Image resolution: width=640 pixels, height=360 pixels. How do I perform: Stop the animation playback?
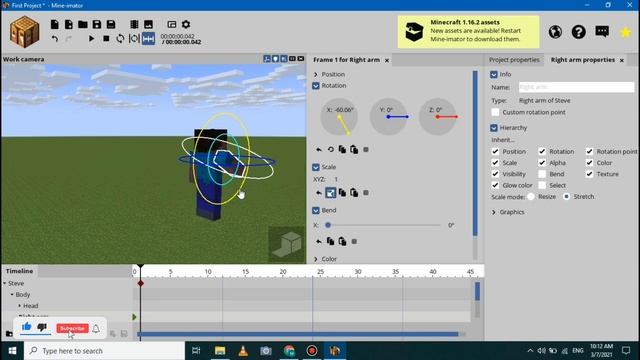tap(106, 39)
